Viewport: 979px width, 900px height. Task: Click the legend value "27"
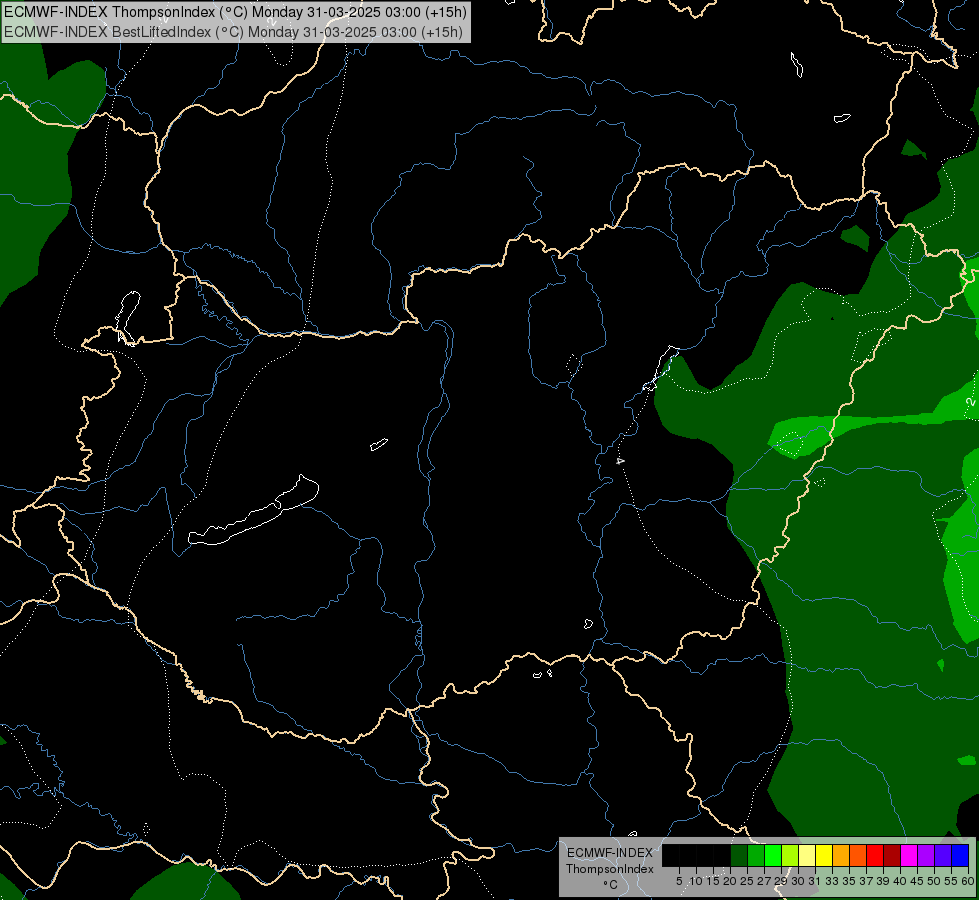point(764,881)
